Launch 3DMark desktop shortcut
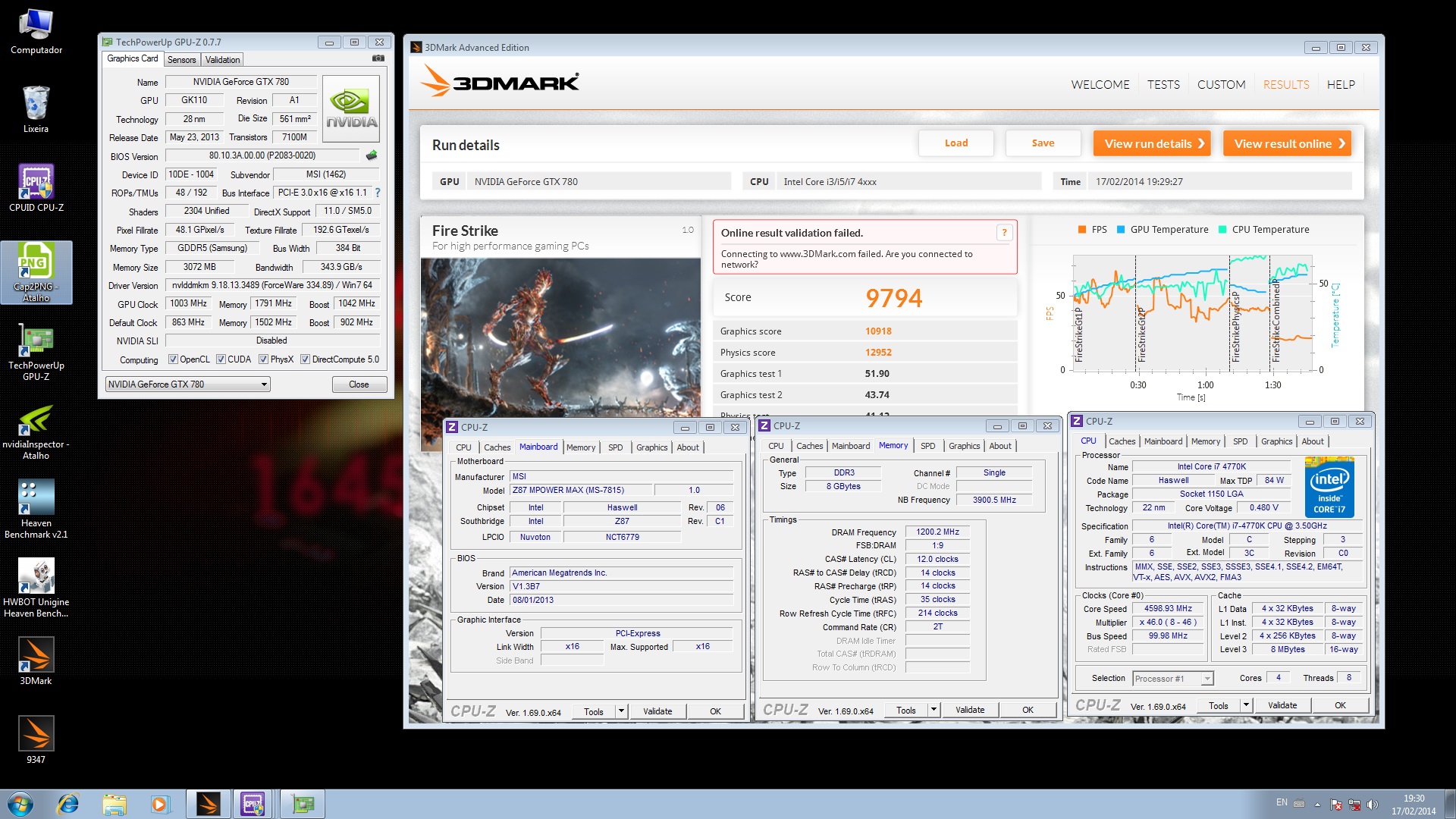Viewport: 1456px width, 819px height. pos(36,661)
